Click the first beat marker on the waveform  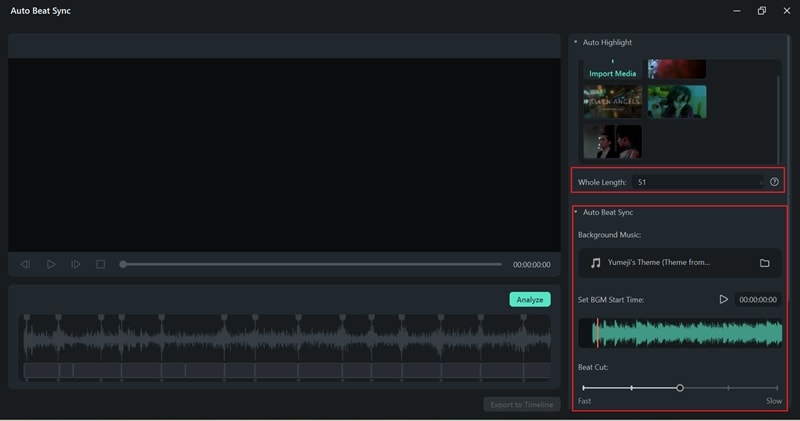point(27,317)
